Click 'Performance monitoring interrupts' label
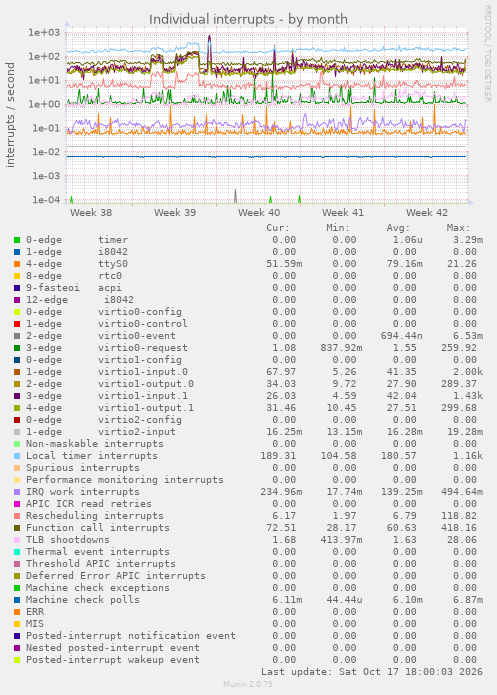The image size is (497, 695). point(125,480)
